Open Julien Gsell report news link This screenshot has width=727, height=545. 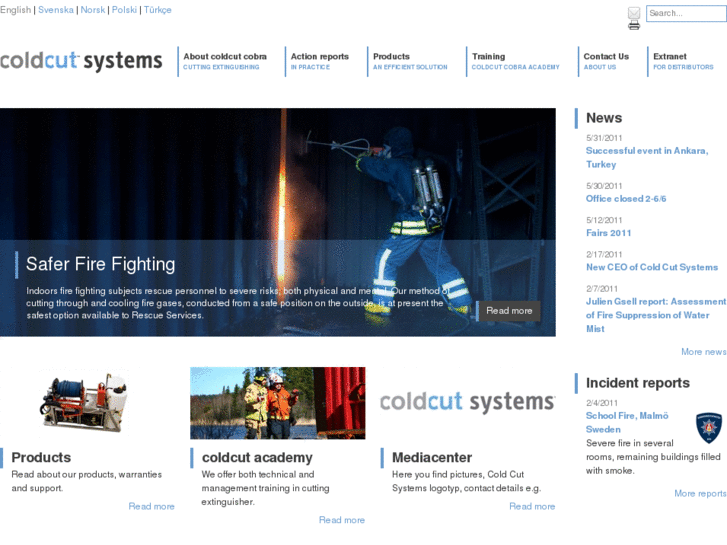pyautogui.click(x=656, y=315)
